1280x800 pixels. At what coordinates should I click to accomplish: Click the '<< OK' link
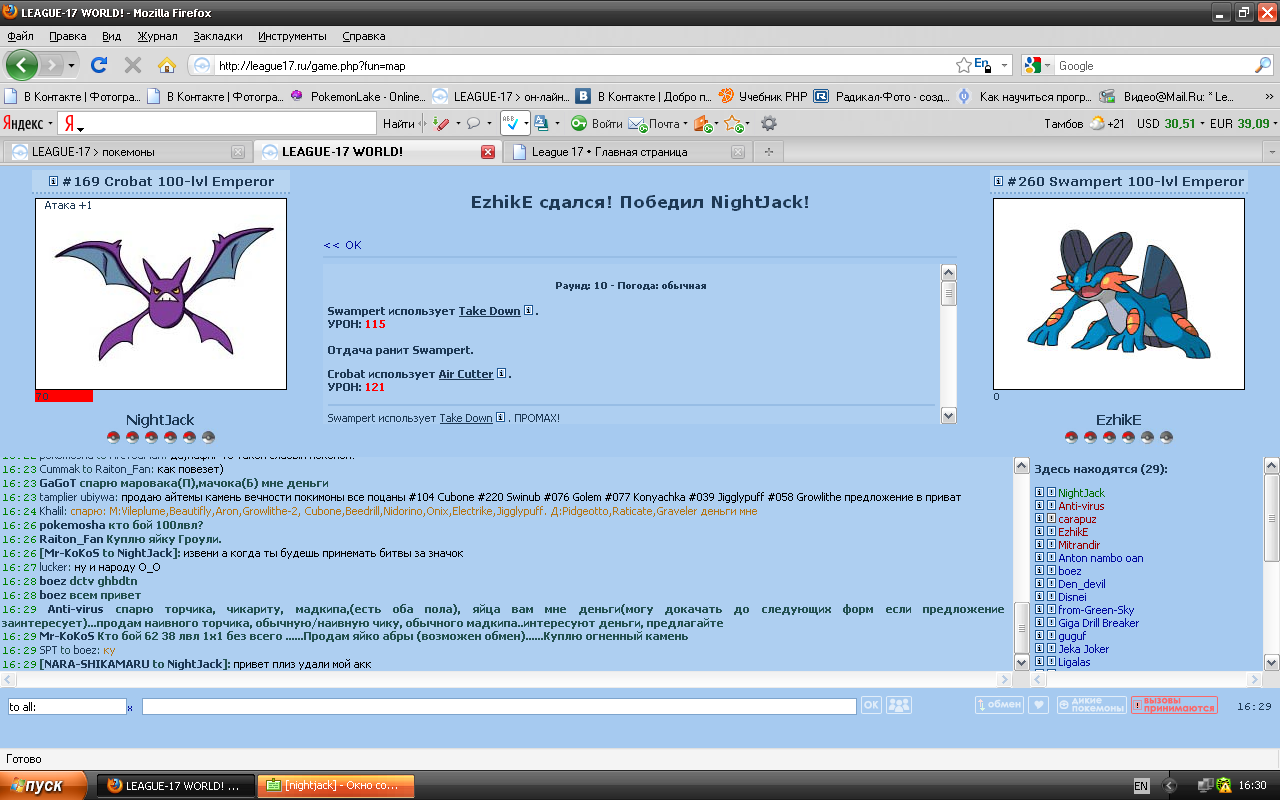click(342, 245)
